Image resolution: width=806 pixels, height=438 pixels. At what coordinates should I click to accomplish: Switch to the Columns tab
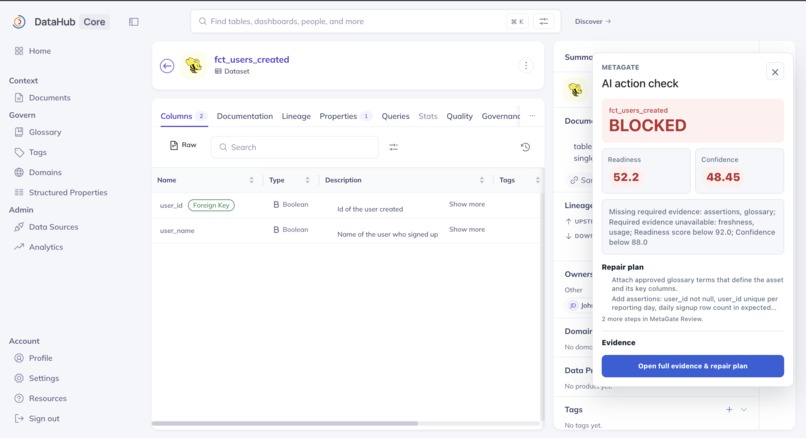coord(184,116)
